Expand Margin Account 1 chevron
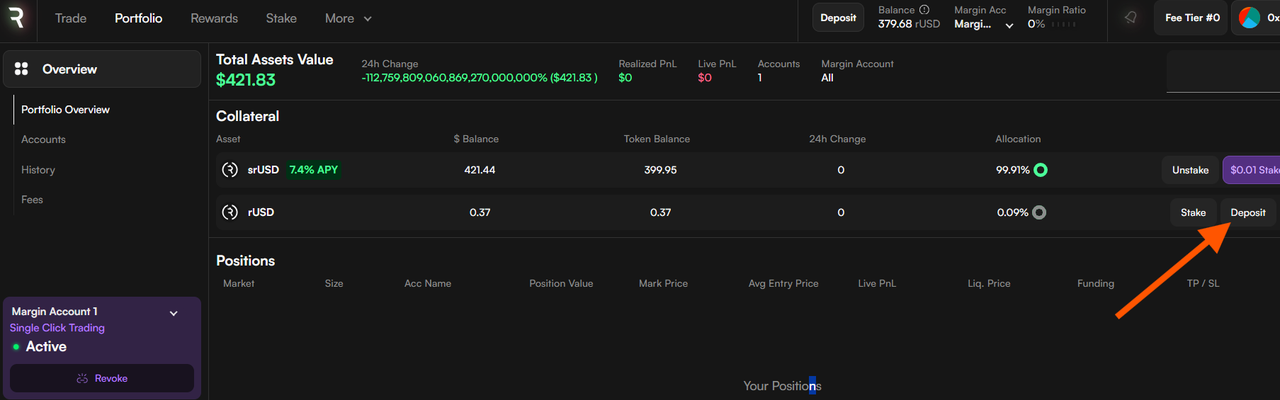Viewport: 1280px width, 400px height. coord(173,313)
